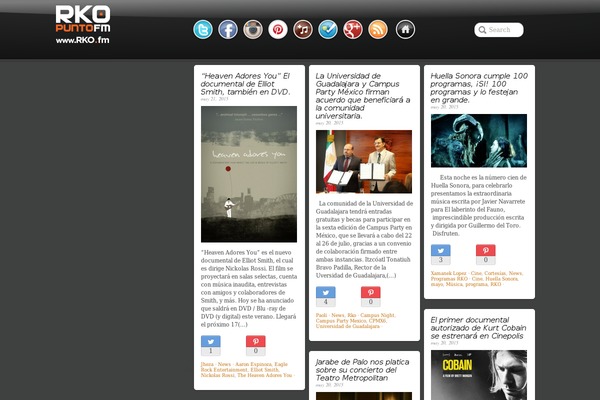Open the Música tag link

pyautogui.click(x=454, y=284)
